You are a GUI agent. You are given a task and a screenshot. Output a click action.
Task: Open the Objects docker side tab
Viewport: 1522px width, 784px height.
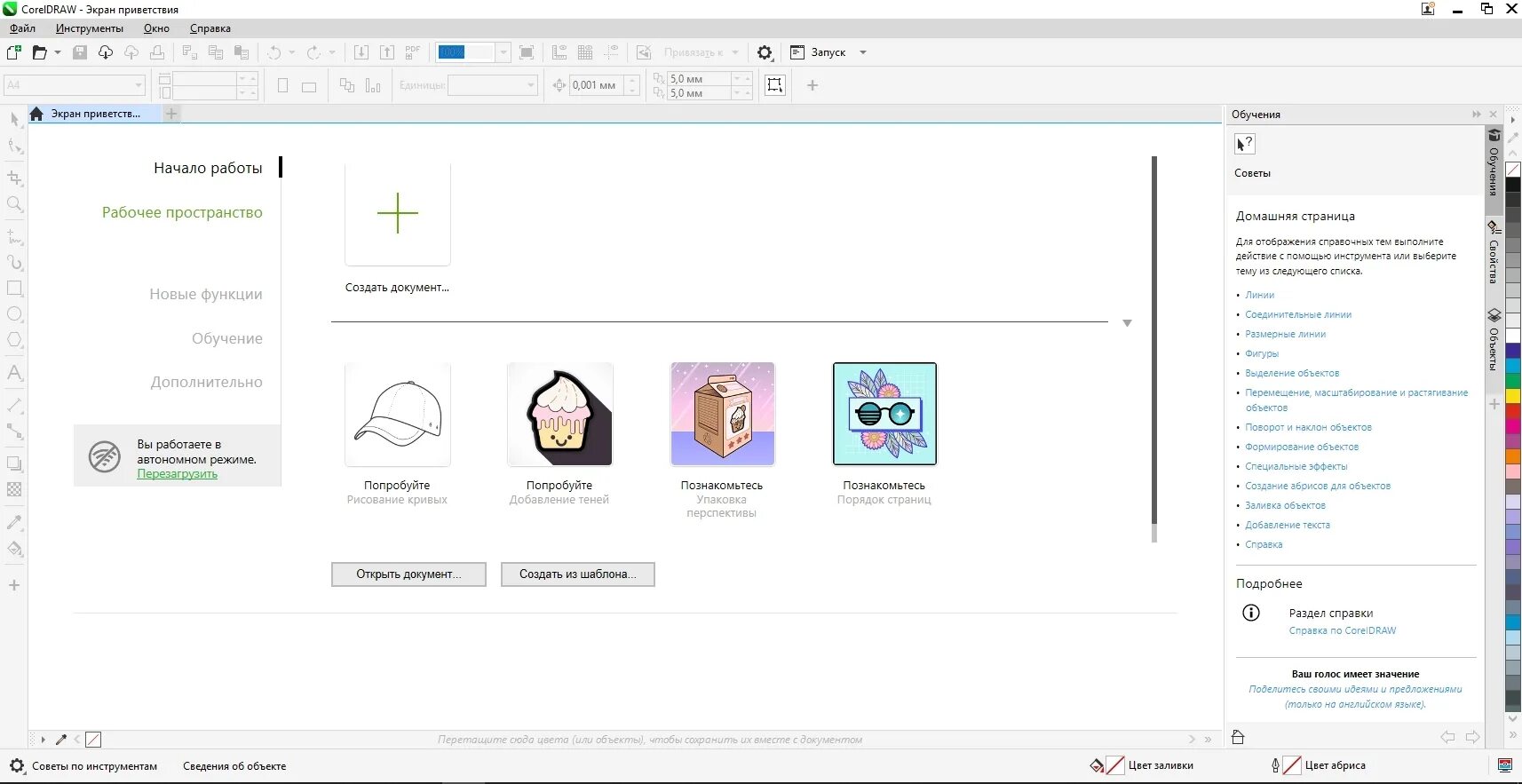[x=1494, y=340]
